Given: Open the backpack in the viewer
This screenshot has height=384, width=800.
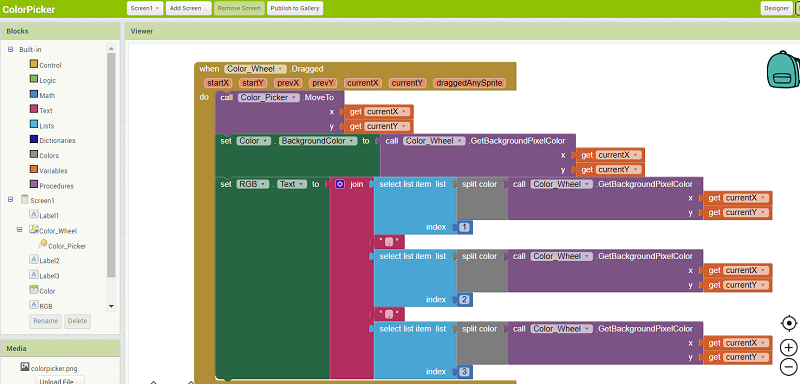Looking at the screenshot, I should point(783,70).
